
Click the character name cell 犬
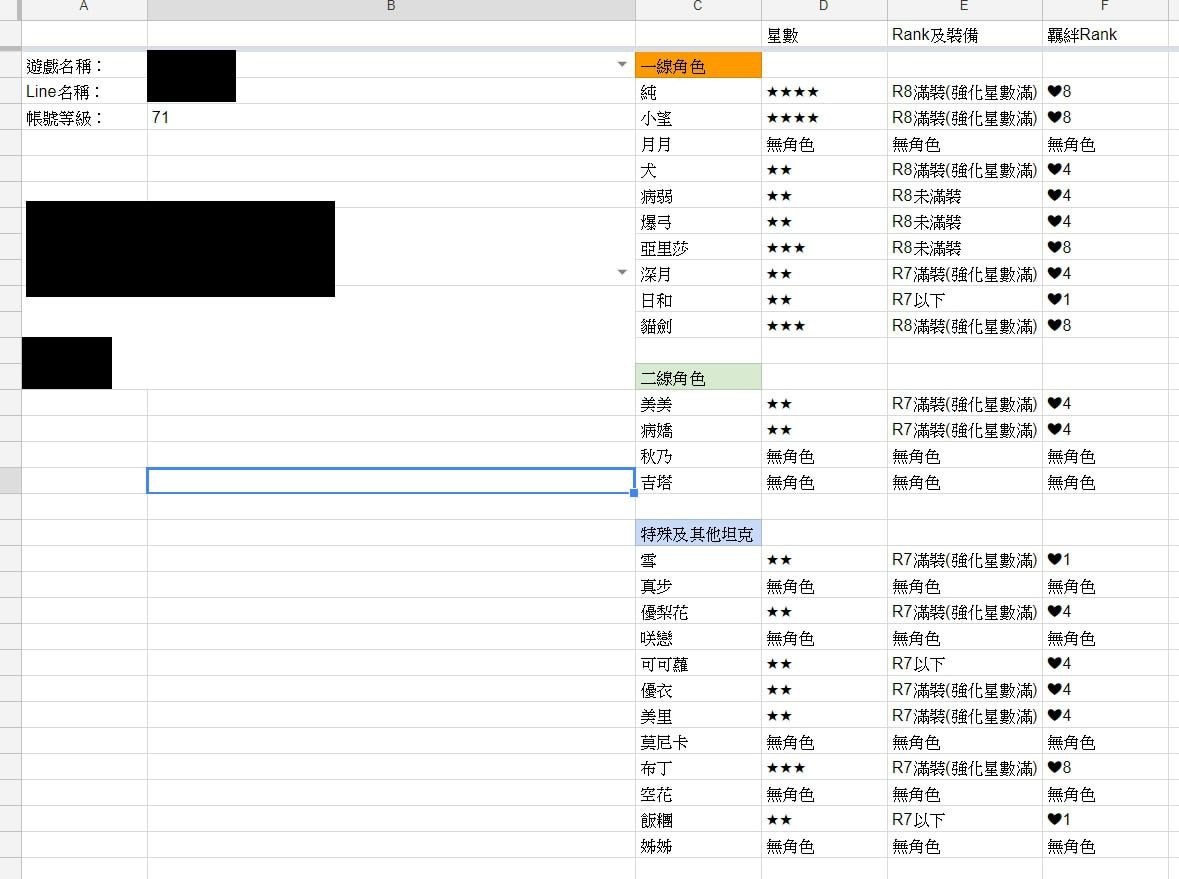(x=699, y=170)
